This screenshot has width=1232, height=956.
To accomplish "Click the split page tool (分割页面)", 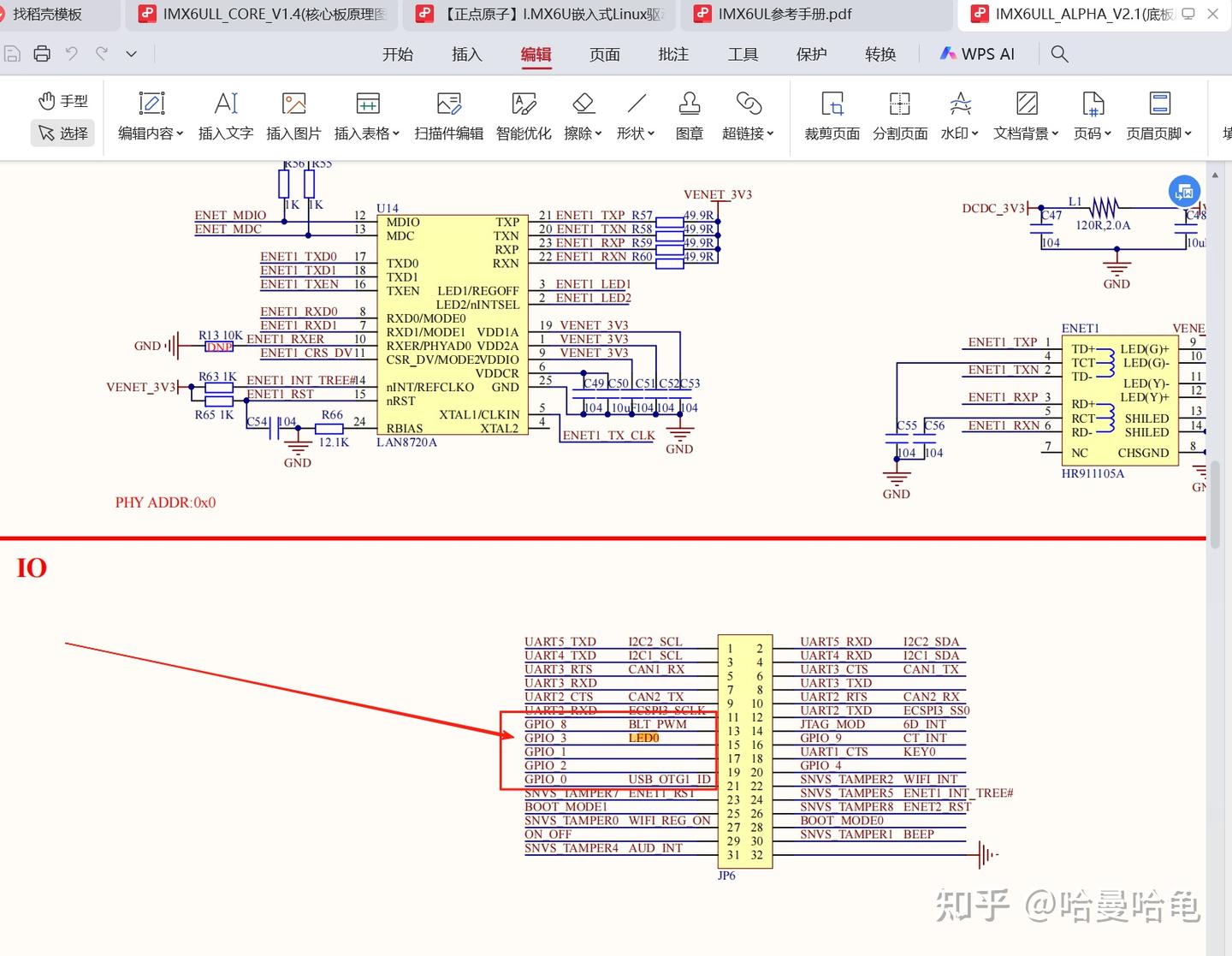I will (899, 116).
